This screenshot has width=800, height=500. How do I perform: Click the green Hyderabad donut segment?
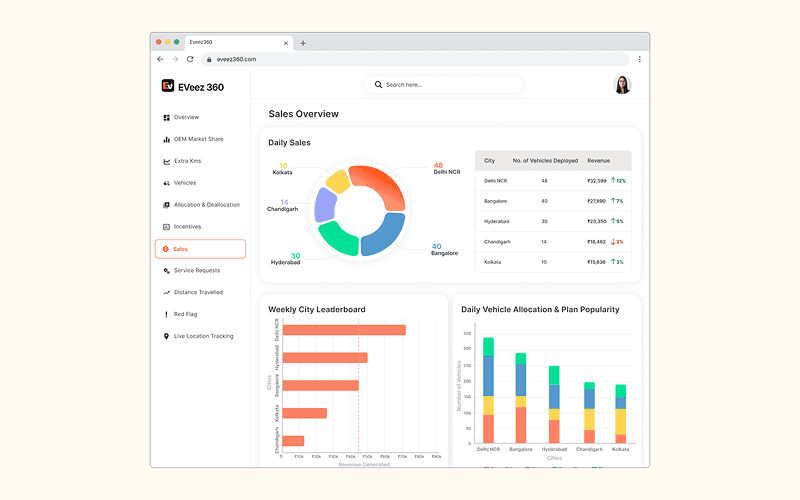pos(339,239)
